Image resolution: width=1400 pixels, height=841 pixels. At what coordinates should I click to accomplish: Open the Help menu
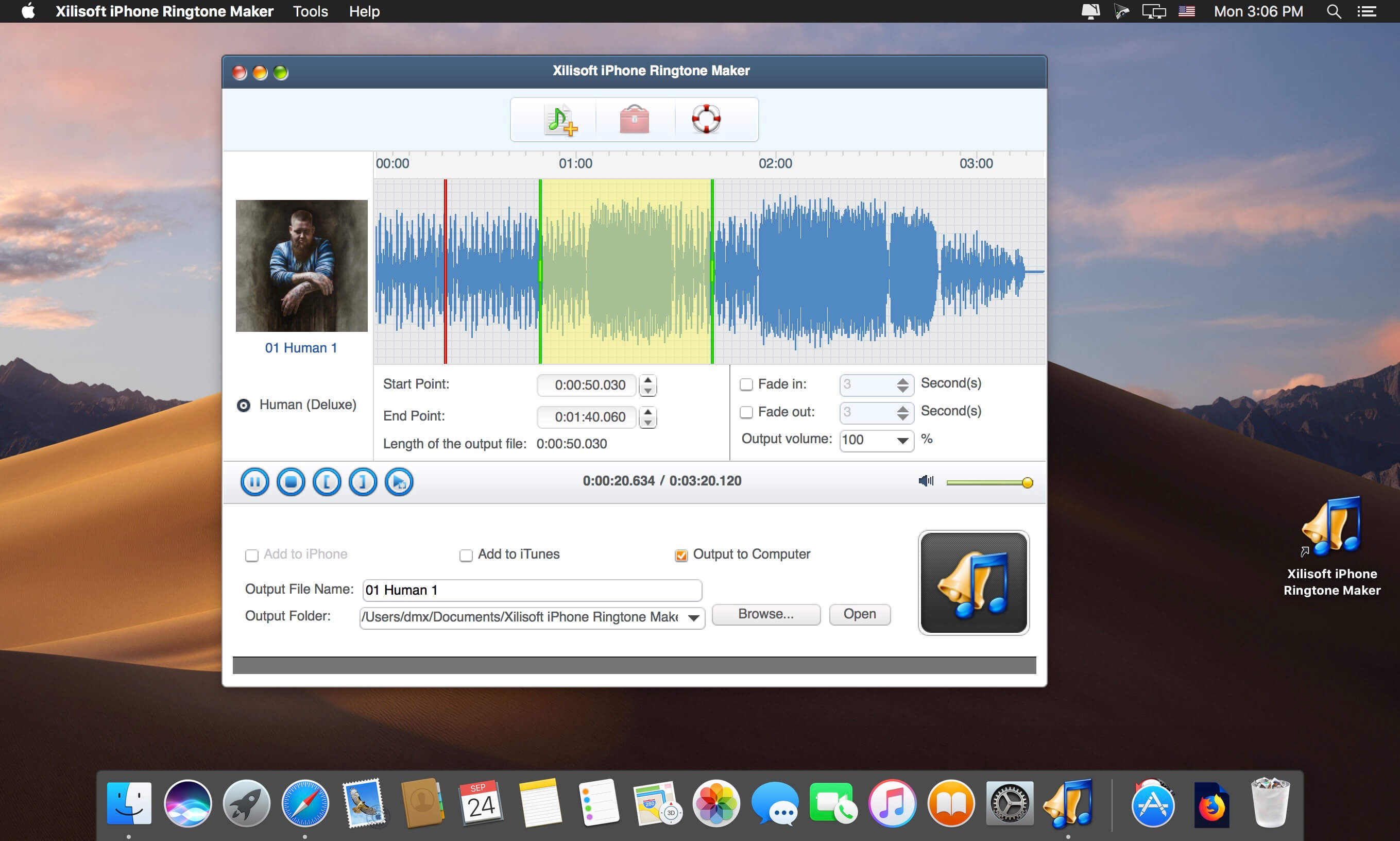(x=364, y=11)
